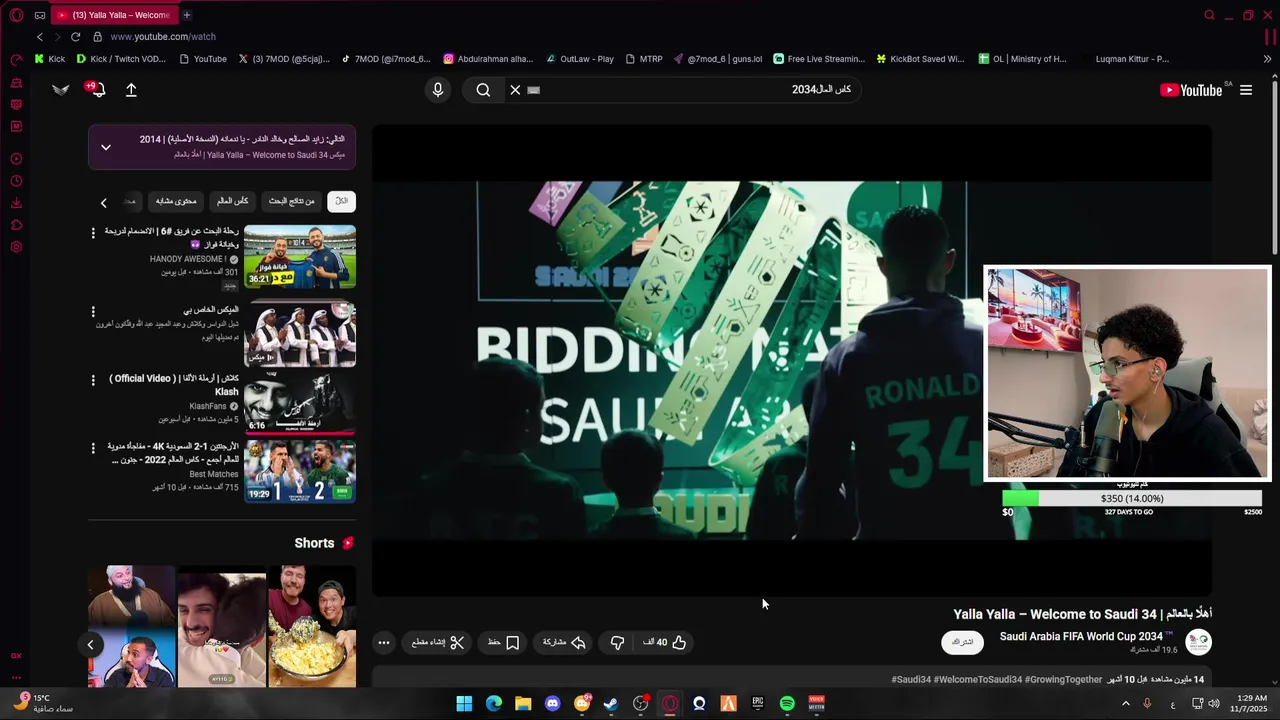Click the upload/create video icon

(131, 90)
